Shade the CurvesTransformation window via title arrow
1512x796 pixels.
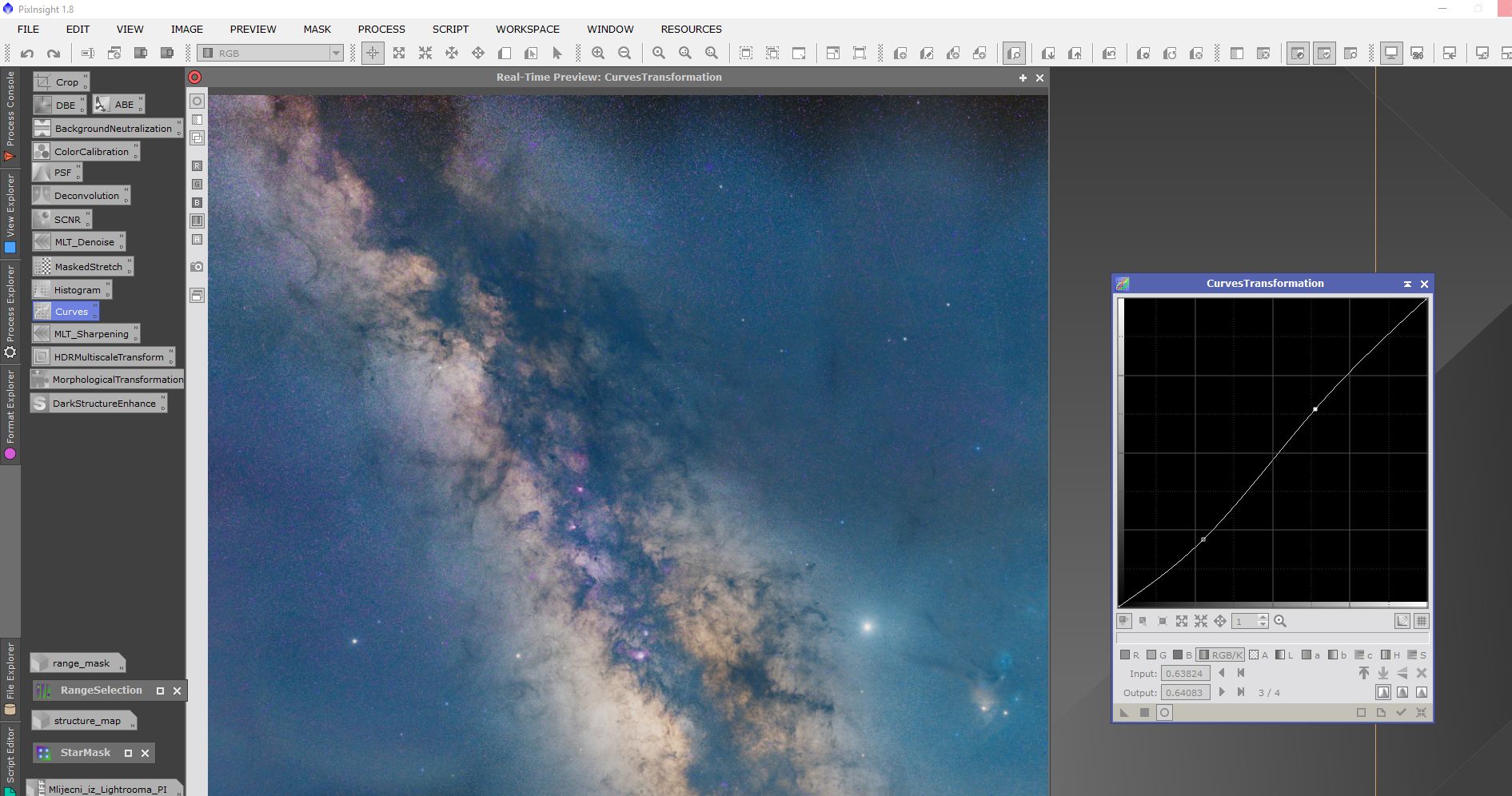coord(1407,284)
